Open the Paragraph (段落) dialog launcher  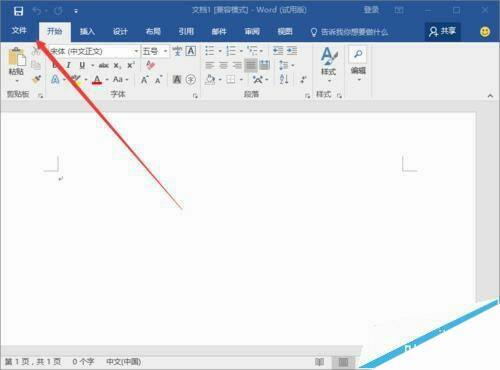[307, 96]
